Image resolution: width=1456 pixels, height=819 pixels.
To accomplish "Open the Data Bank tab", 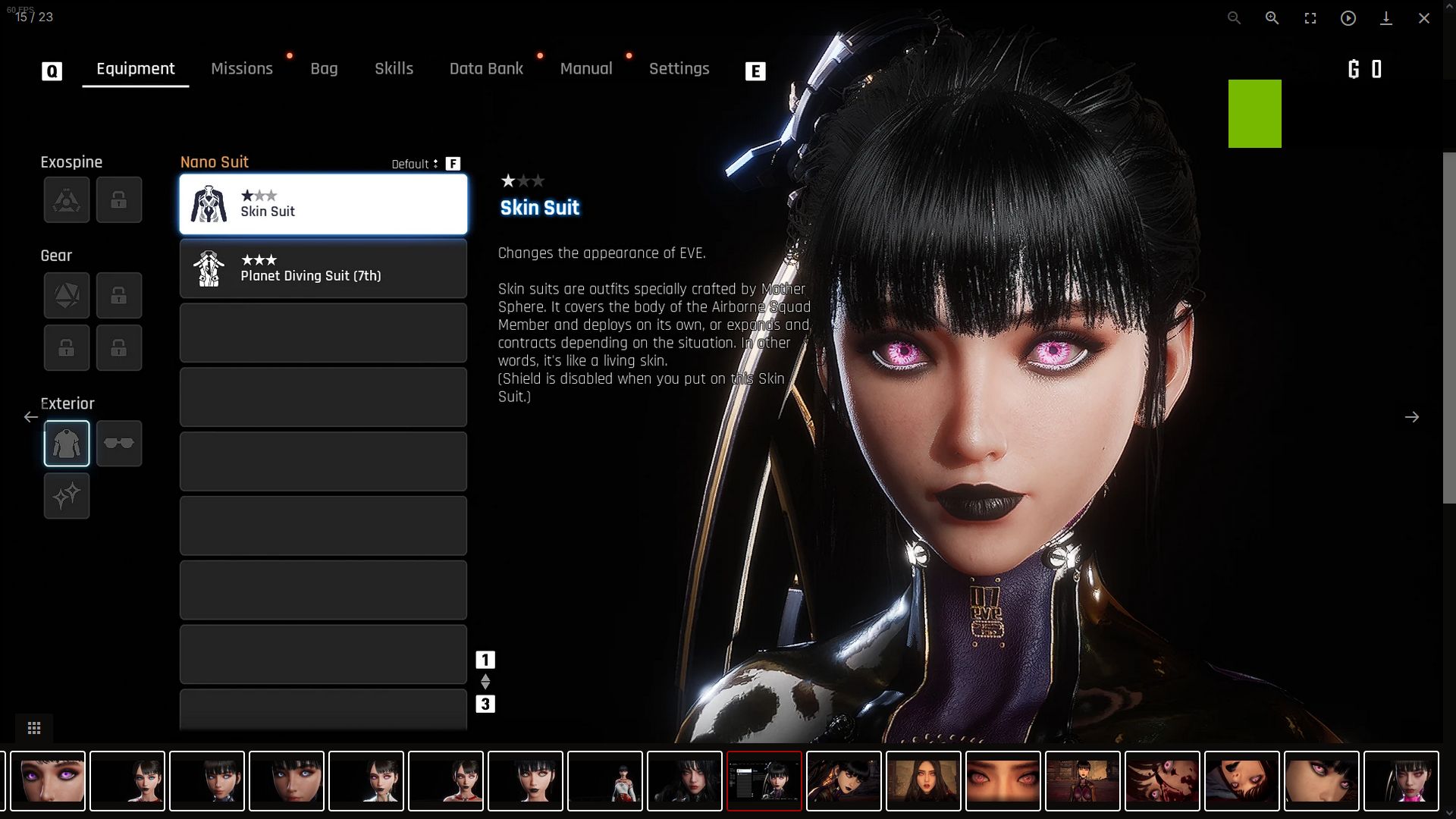I will [486, 68].
